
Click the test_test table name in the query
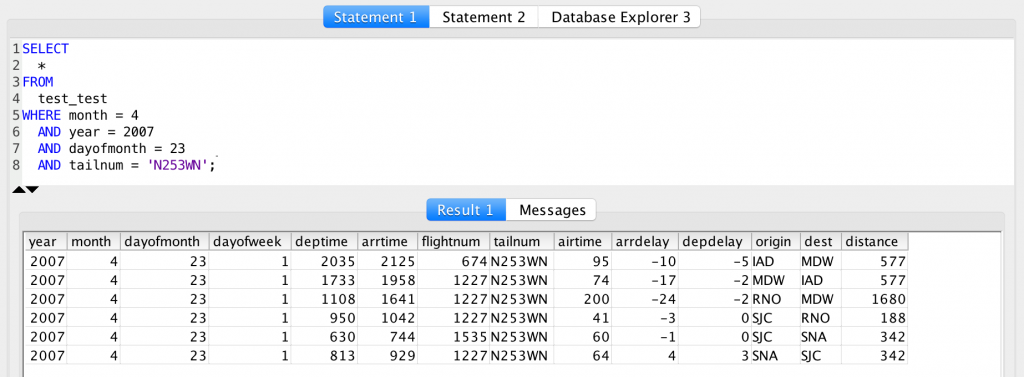click(x=72, y=99)
